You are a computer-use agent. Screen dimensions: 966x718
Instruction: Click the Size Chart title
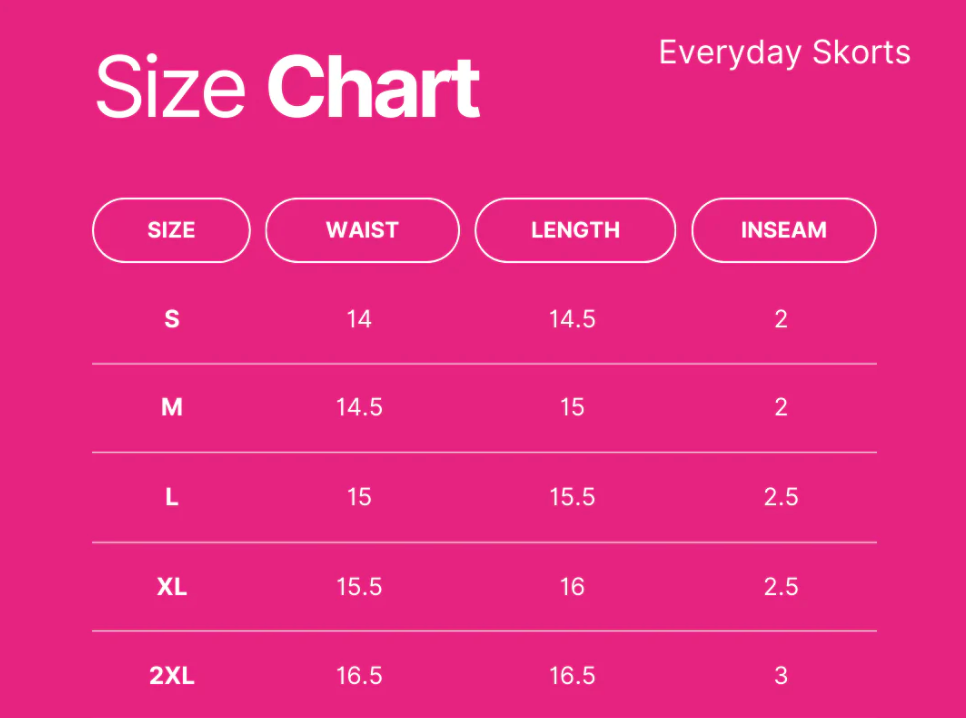[x=288, y=88]
